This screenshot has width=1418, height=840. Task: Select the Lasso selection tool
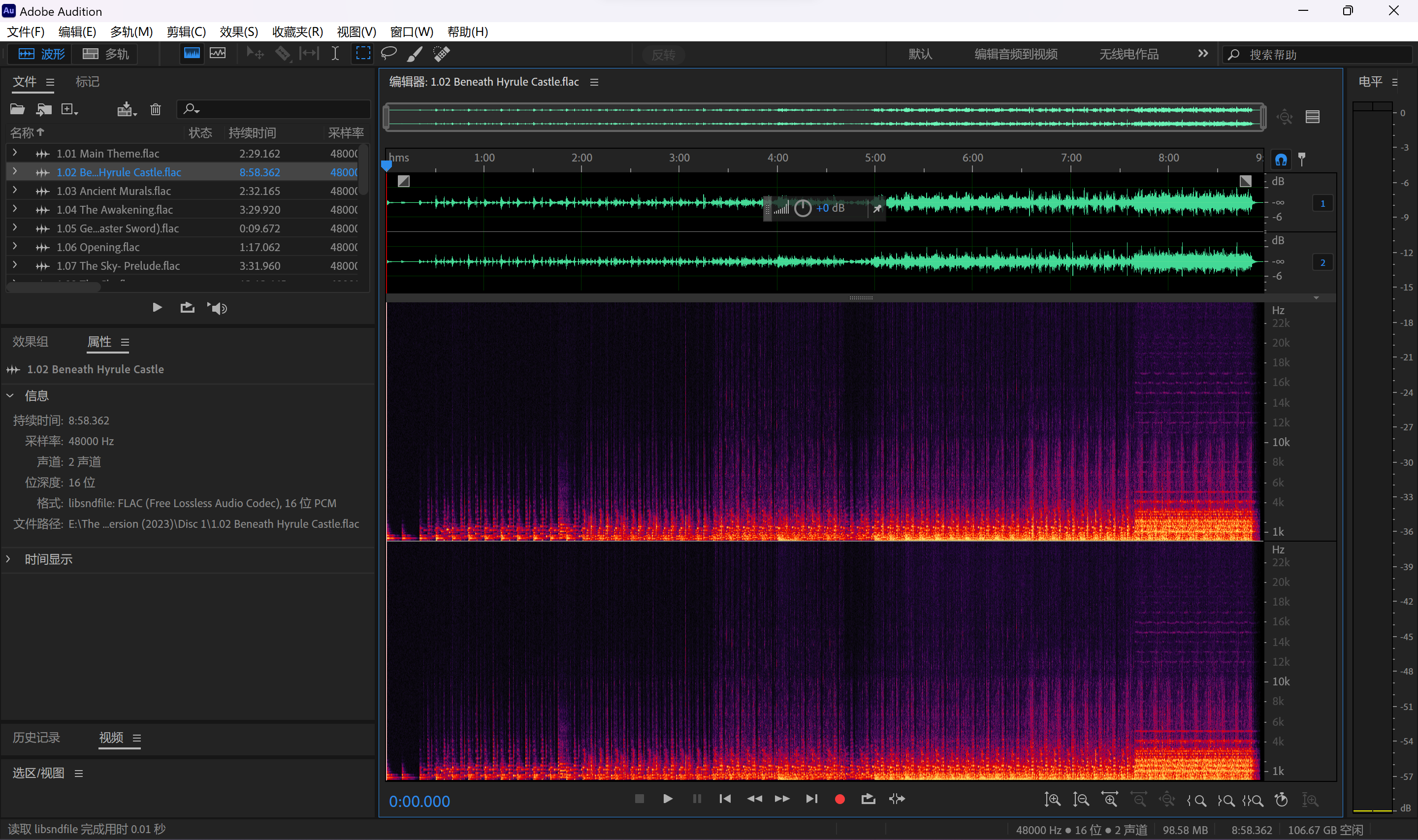(x=389, y=54)
